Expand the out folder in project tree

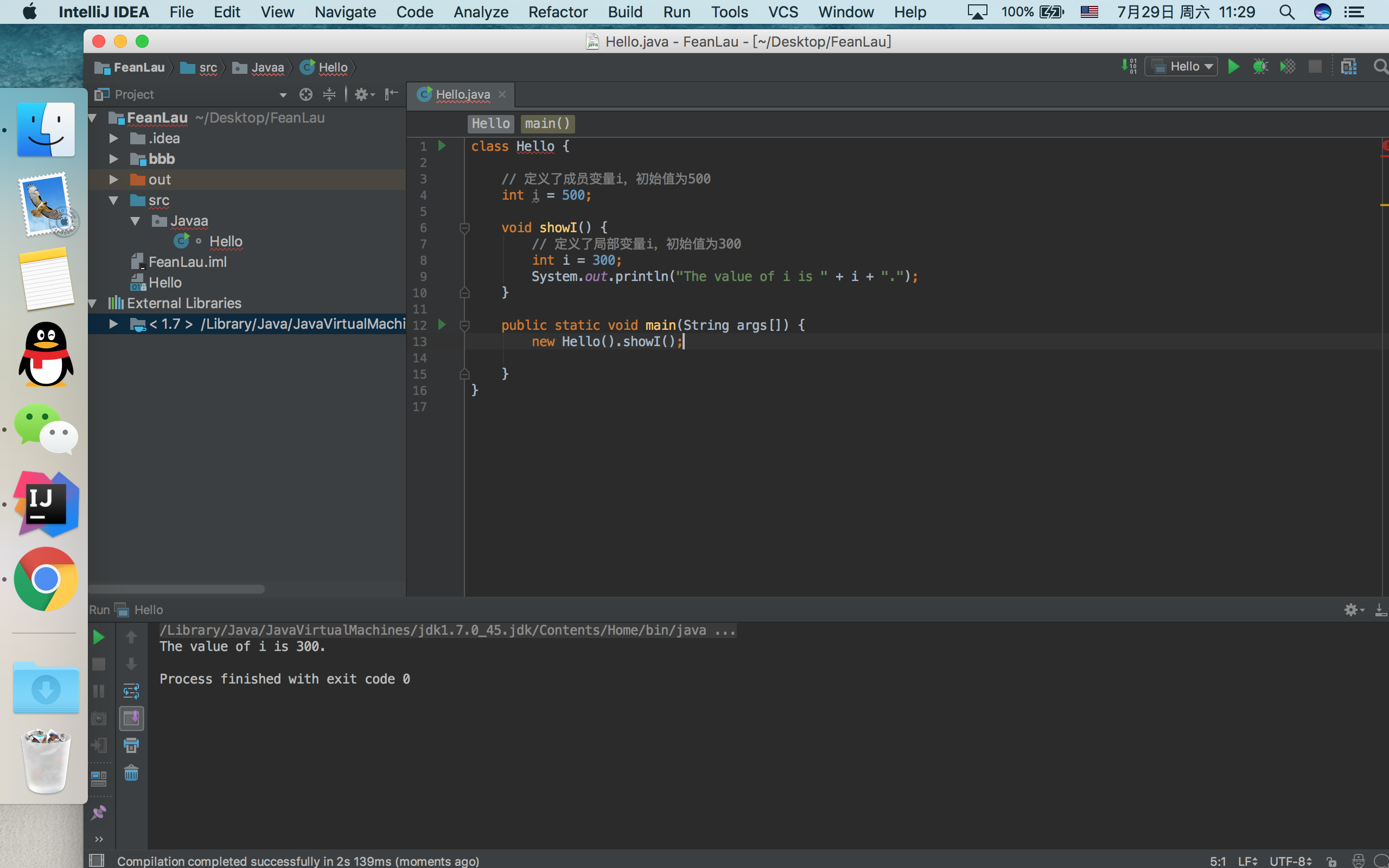coord(113,180)
